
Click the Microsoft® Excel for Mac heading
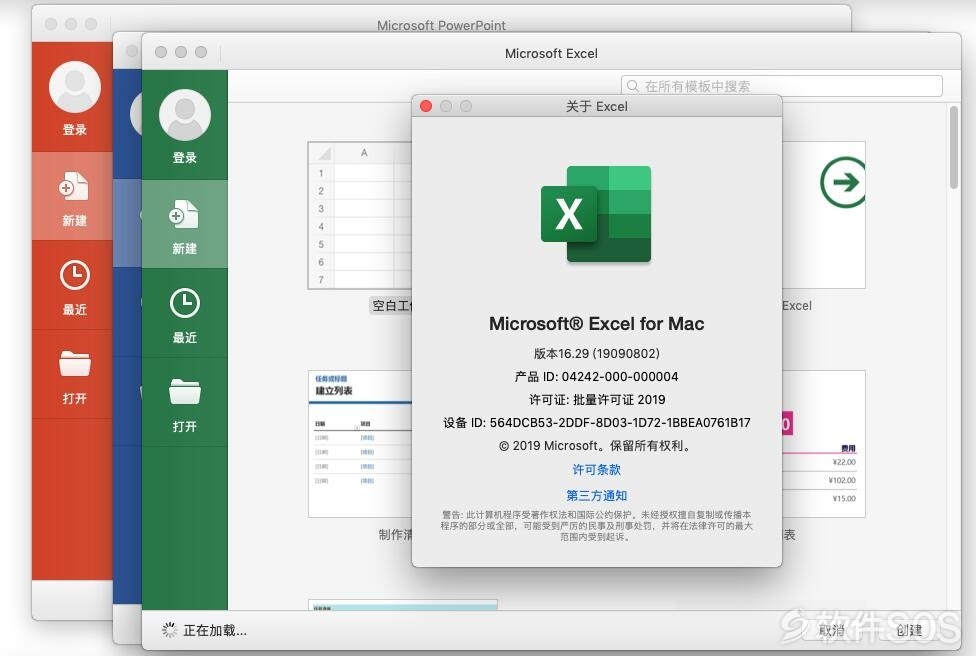click(x=596, y=324)
